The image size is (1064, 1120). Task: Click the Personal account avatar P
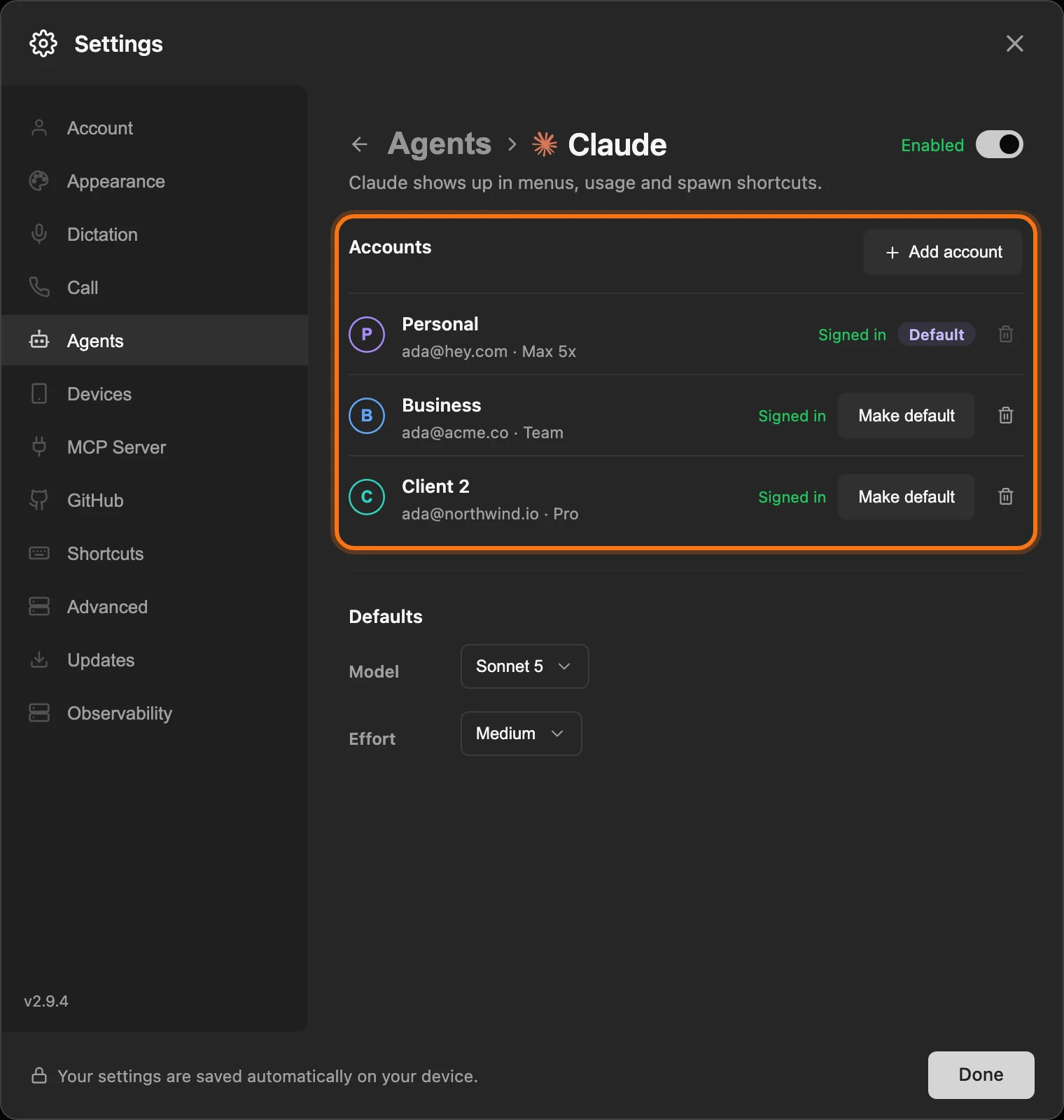tap(367, 335)
